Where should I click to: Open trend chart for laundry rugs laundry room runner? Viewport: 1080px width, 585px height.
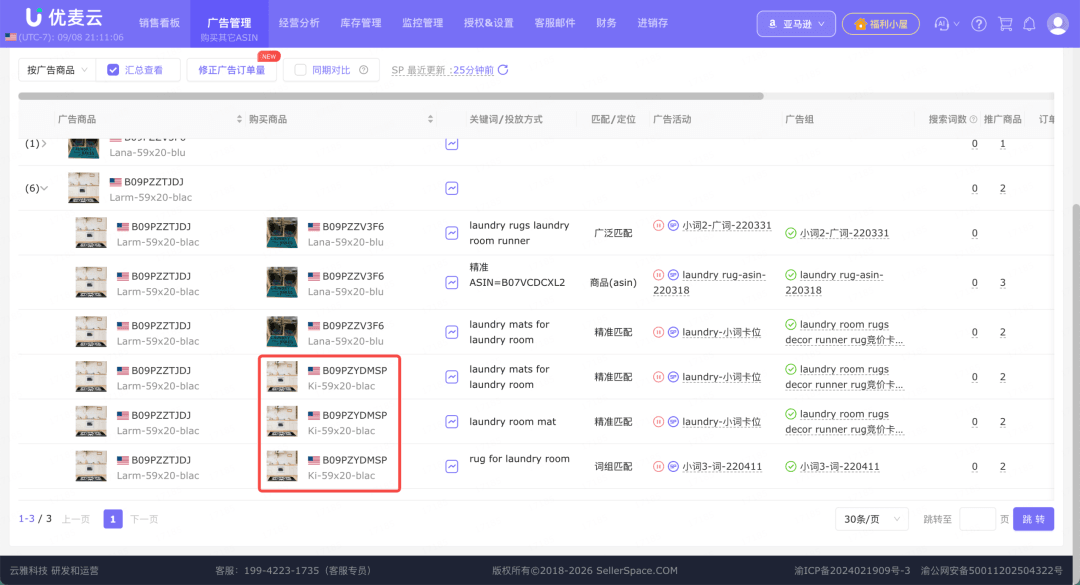[x=452, y=233]
